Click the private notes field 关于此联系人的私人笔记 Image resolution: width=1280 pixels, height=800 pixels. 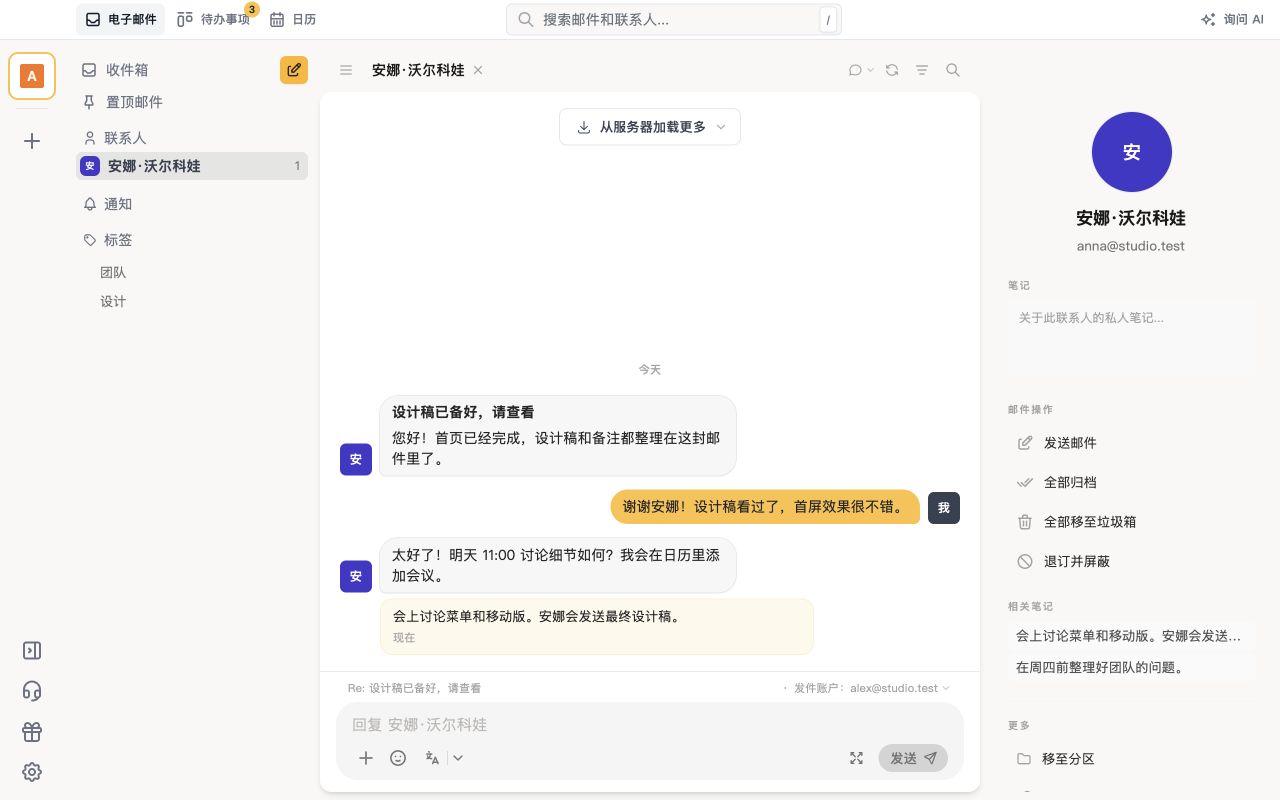[1131, 337]
